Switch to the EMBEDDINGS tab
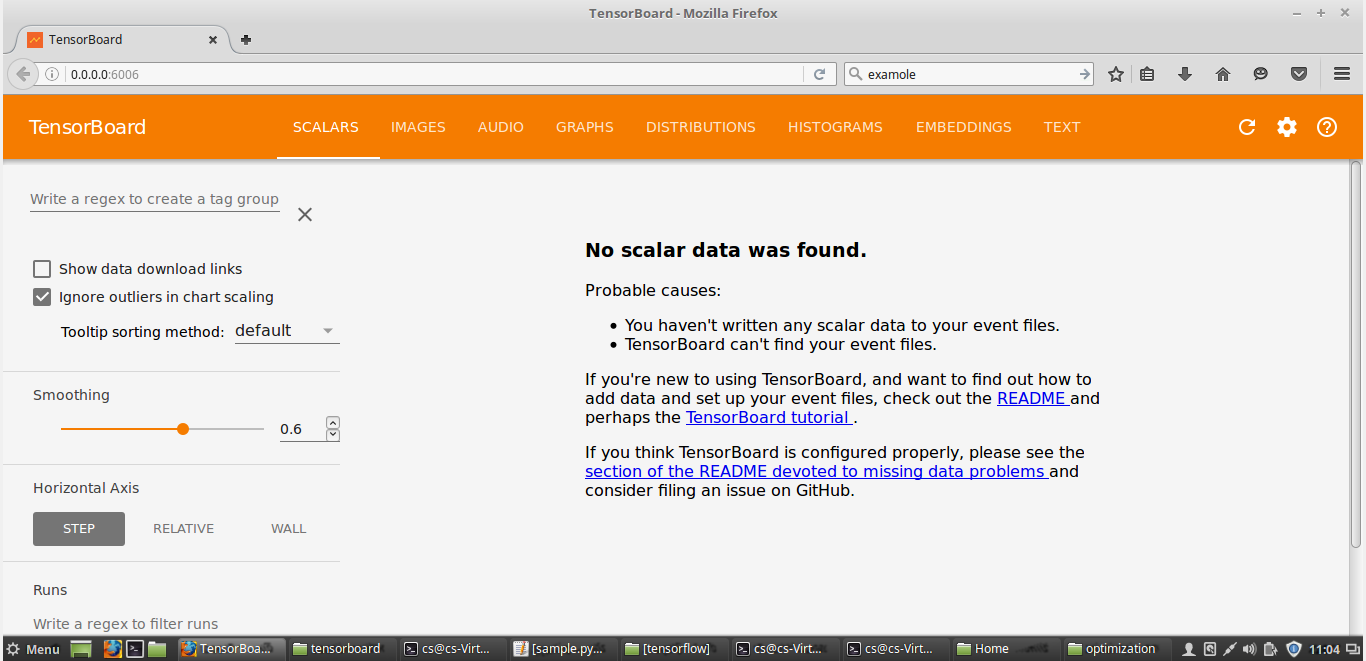The width and height of the screenshot is (1366, 661). 964,127
